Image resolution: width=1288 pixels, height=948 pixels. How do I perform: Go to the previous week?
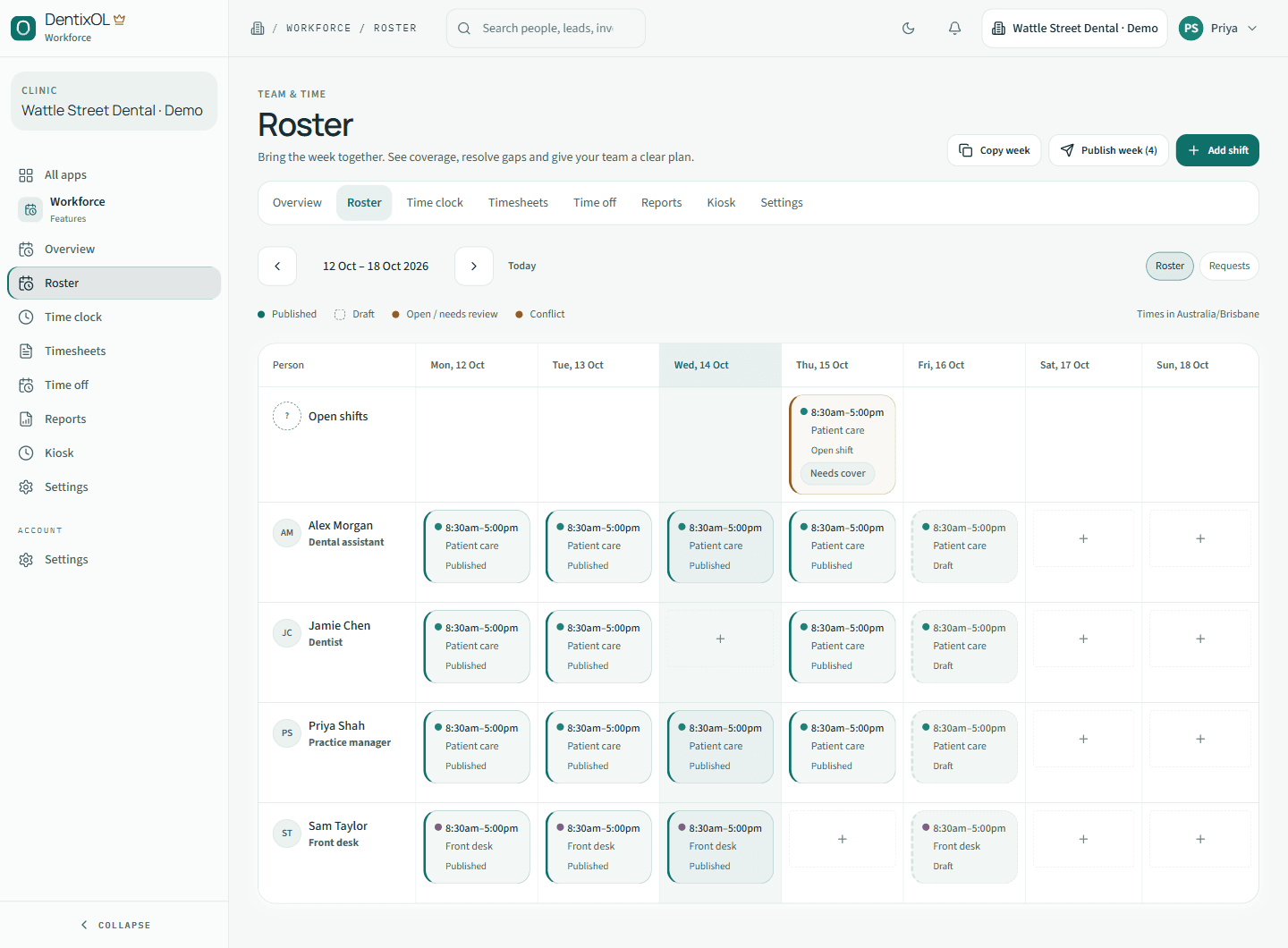(x=277, y=267)
